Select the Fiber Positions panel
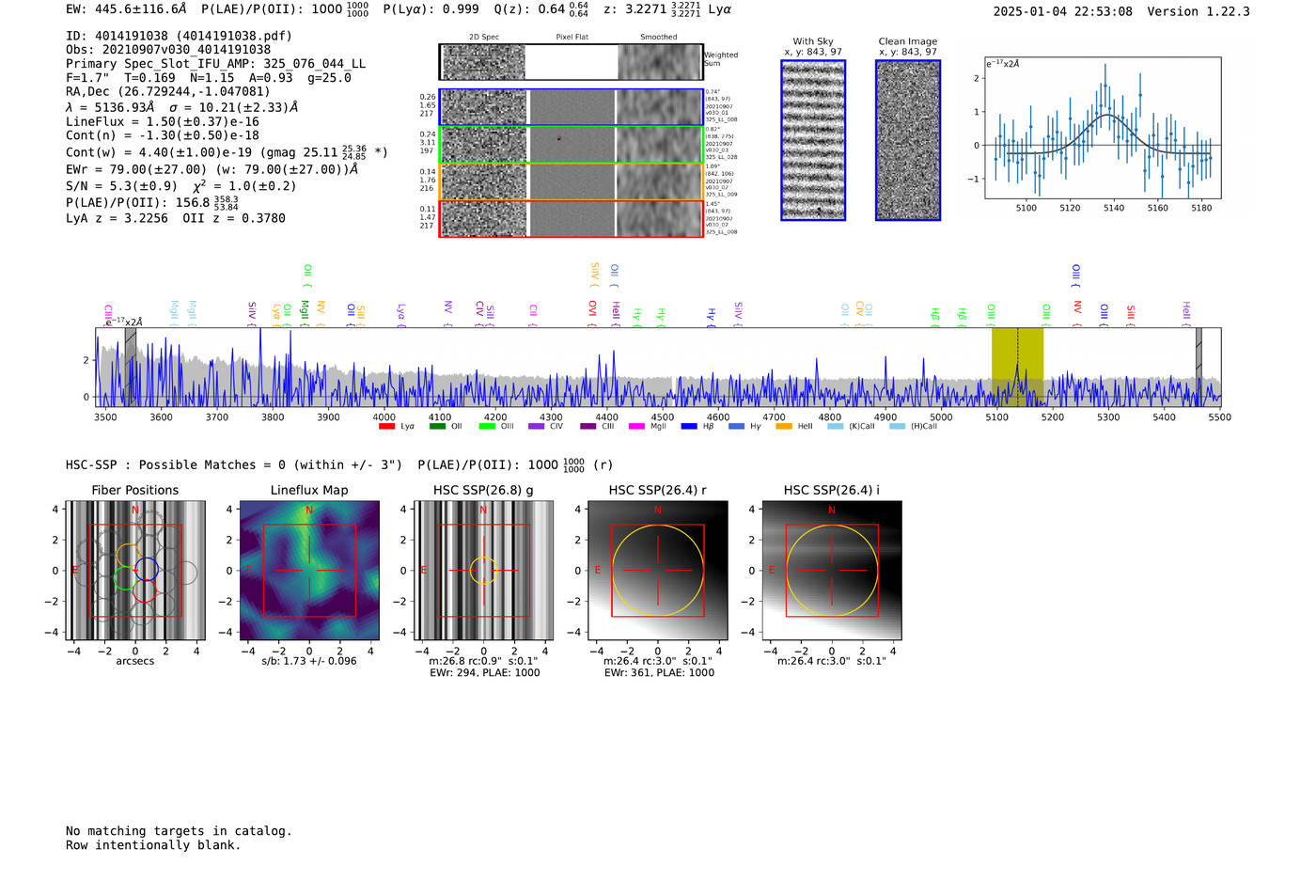Image resolution: width=1316 pixels, height=896 pixels. coord(135,571)
